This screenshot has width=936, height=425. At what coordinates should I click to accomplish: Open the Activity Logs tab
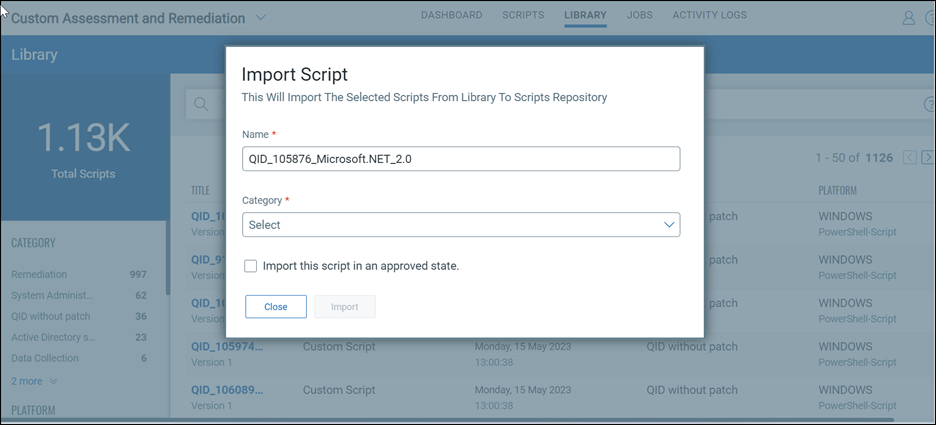709,16
